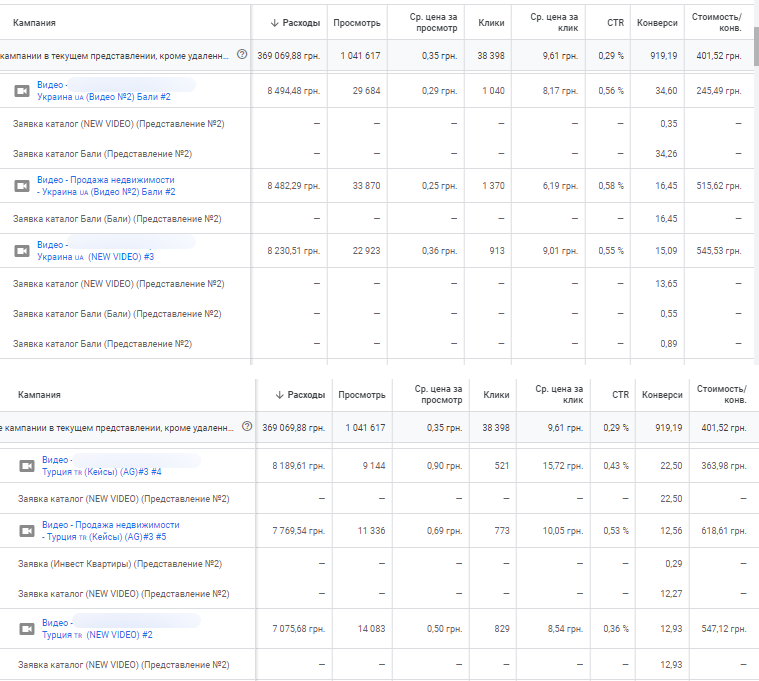Image resolution: width=759 pixels, height=681 pixels.
Task: Click the 1 370 clicks cell
Action: pyautogui.click(x=493, y=186)
